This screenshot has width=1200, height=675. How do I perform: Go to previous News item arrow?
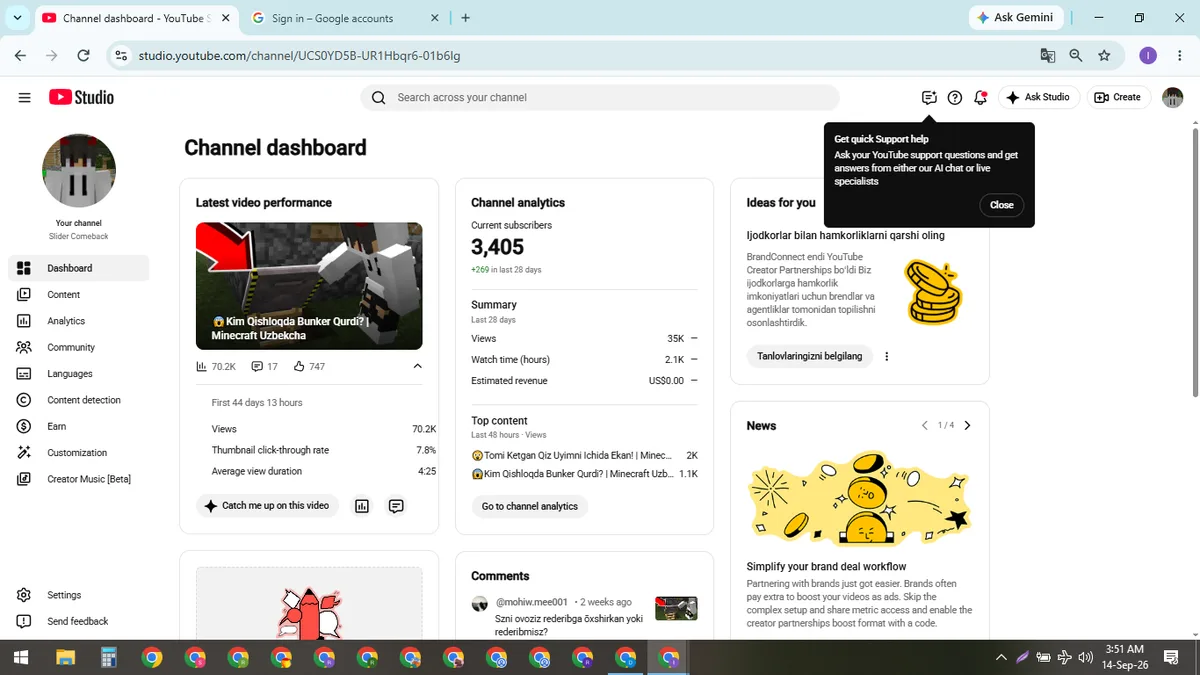pos(925,425)
